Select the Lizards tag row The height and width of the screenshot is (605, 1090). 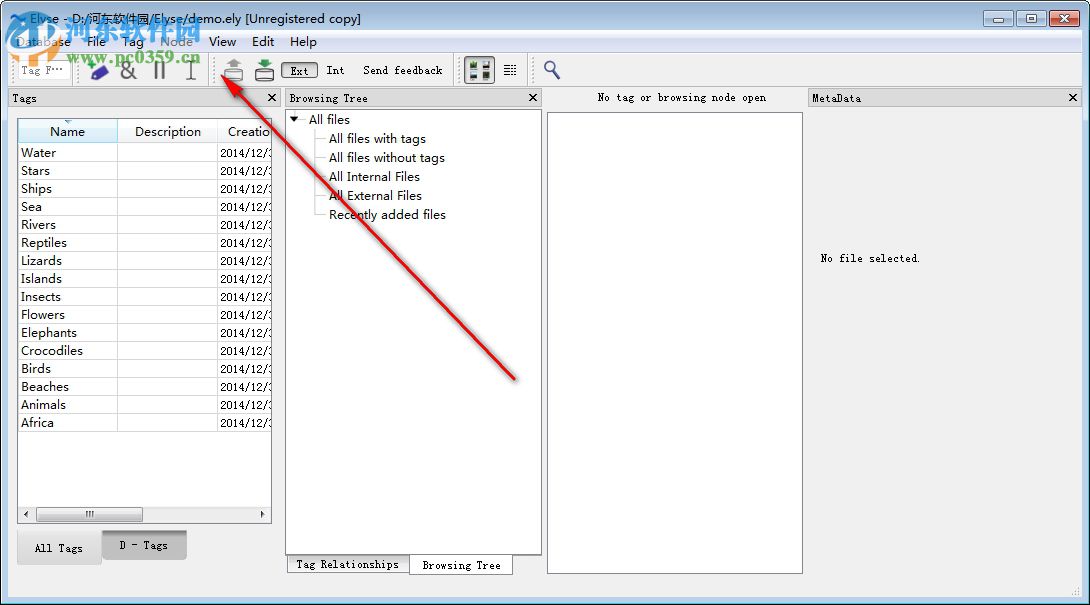pos(145,261)
